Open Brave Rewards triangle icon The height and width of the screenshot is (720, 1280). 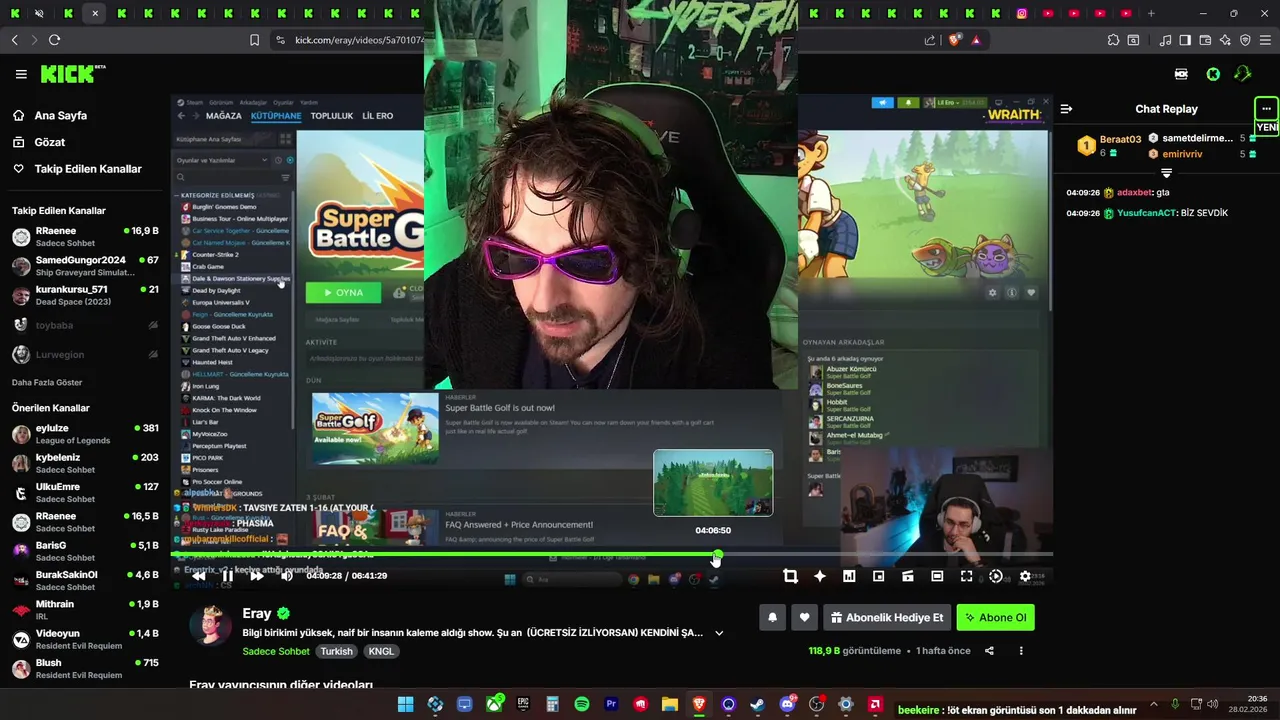(976, 40)
